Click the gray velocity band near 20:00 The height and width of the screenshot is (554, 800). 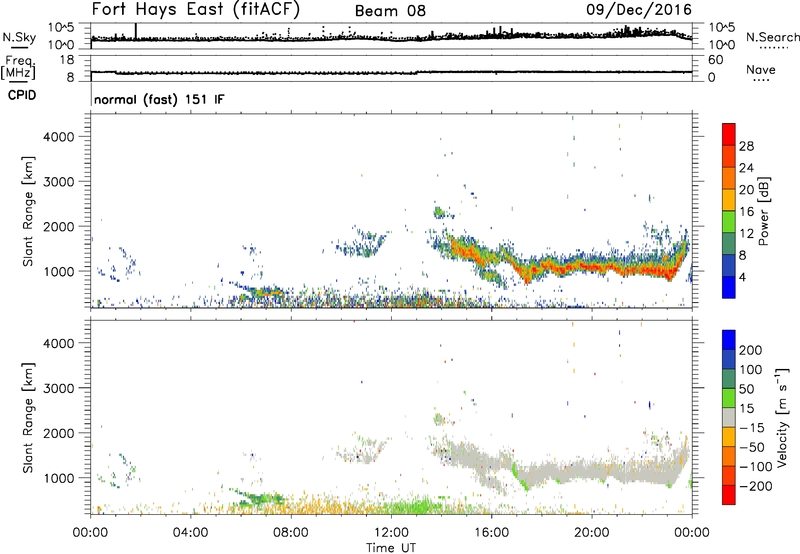point(592,473)
